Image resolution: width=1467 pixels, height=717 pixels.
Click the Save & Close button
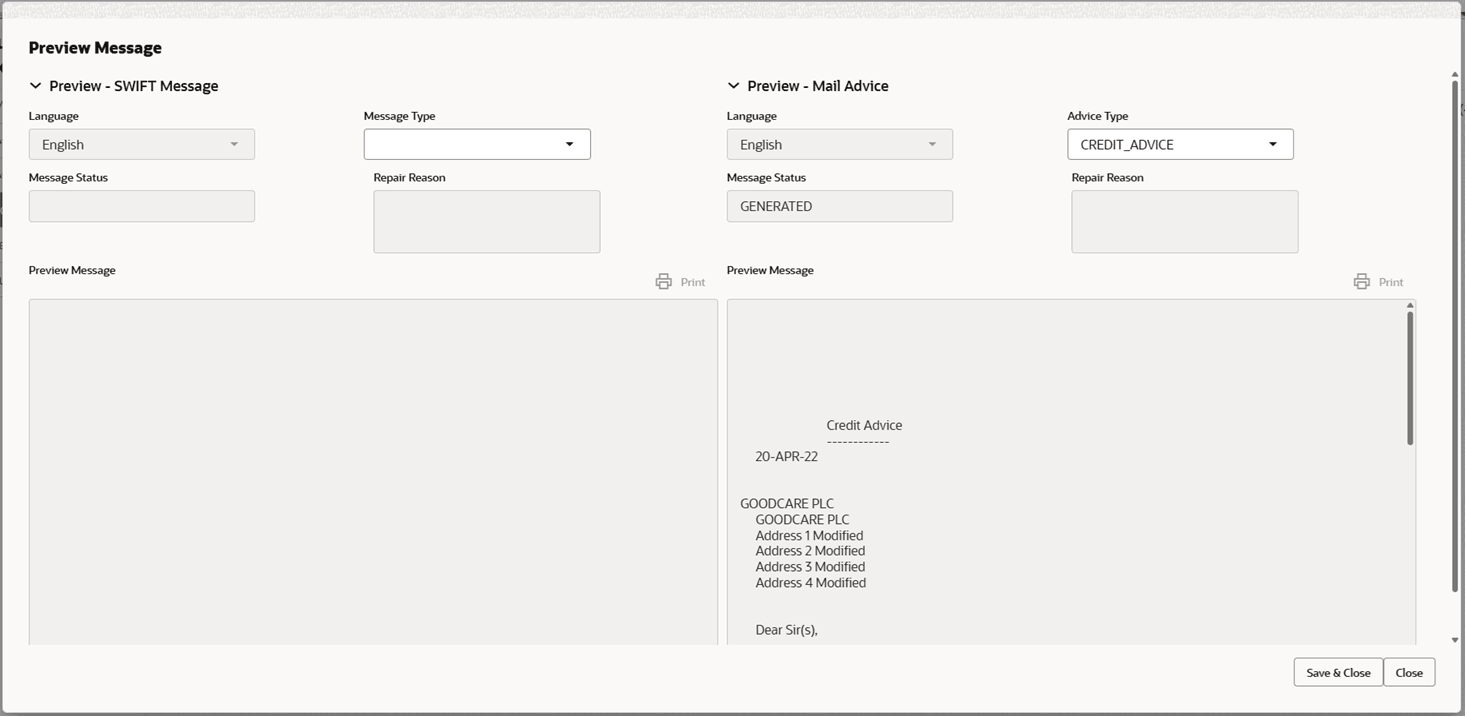(1338, 672)
